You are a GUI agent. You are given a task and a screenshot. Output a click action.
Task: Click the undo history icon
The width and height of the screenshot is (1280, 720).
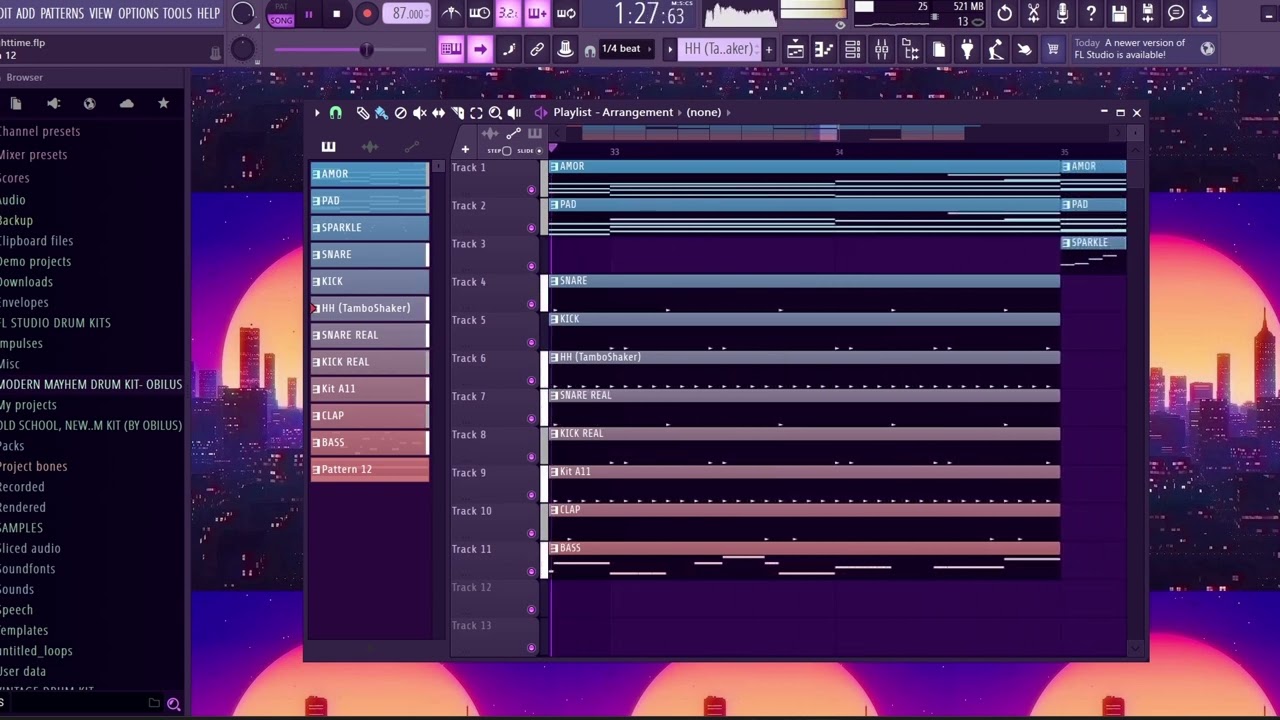coord(1005,13)
